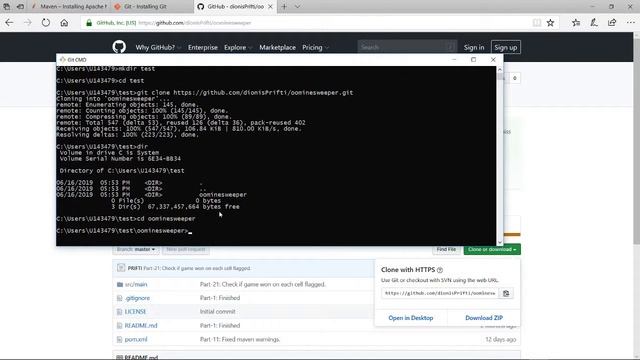Open the browser home page icon
640x360 pixels.
[64, 23]
